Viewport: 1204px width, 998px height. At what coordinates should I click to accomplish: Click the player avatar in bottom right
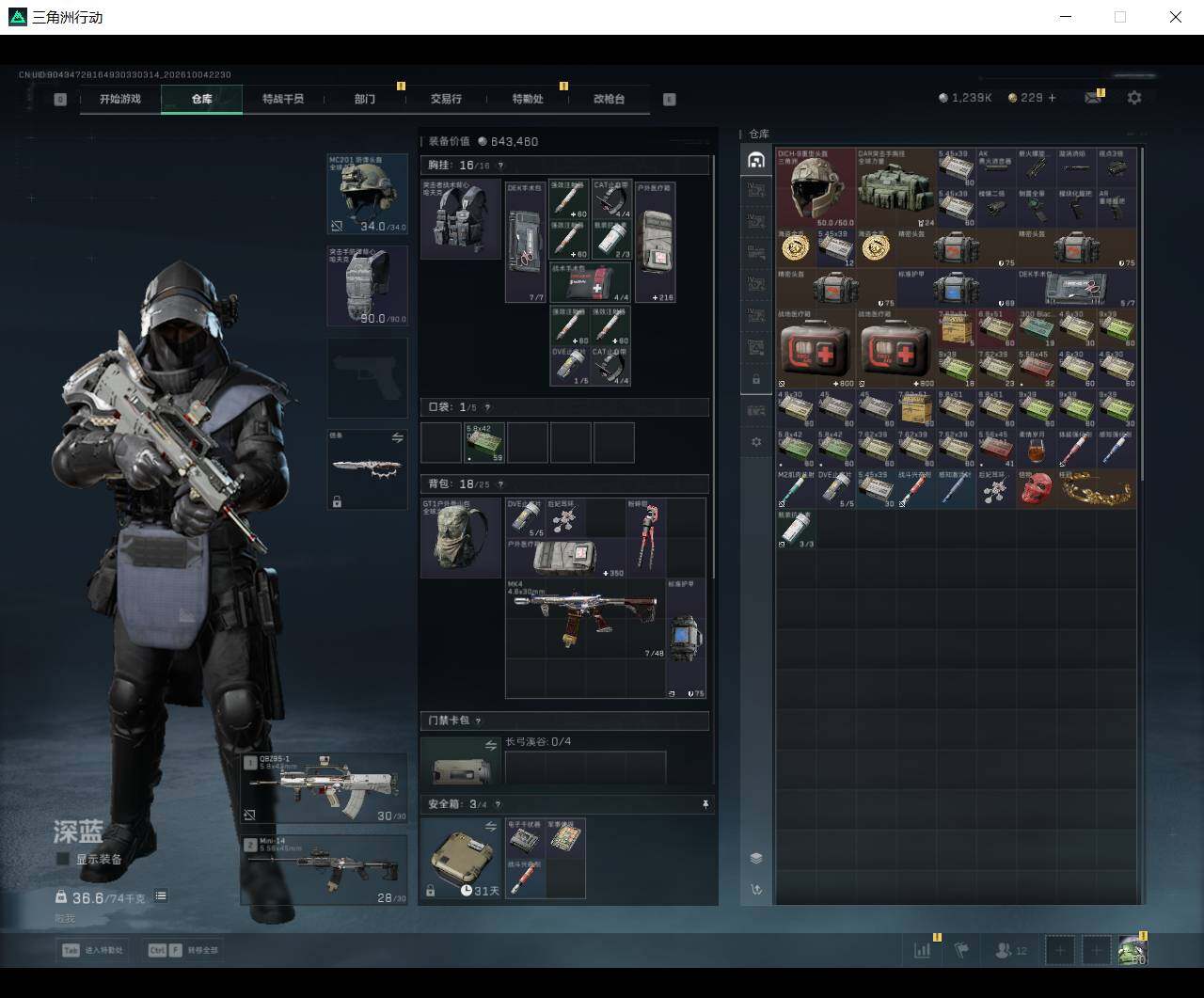(x=1133, y=951)
